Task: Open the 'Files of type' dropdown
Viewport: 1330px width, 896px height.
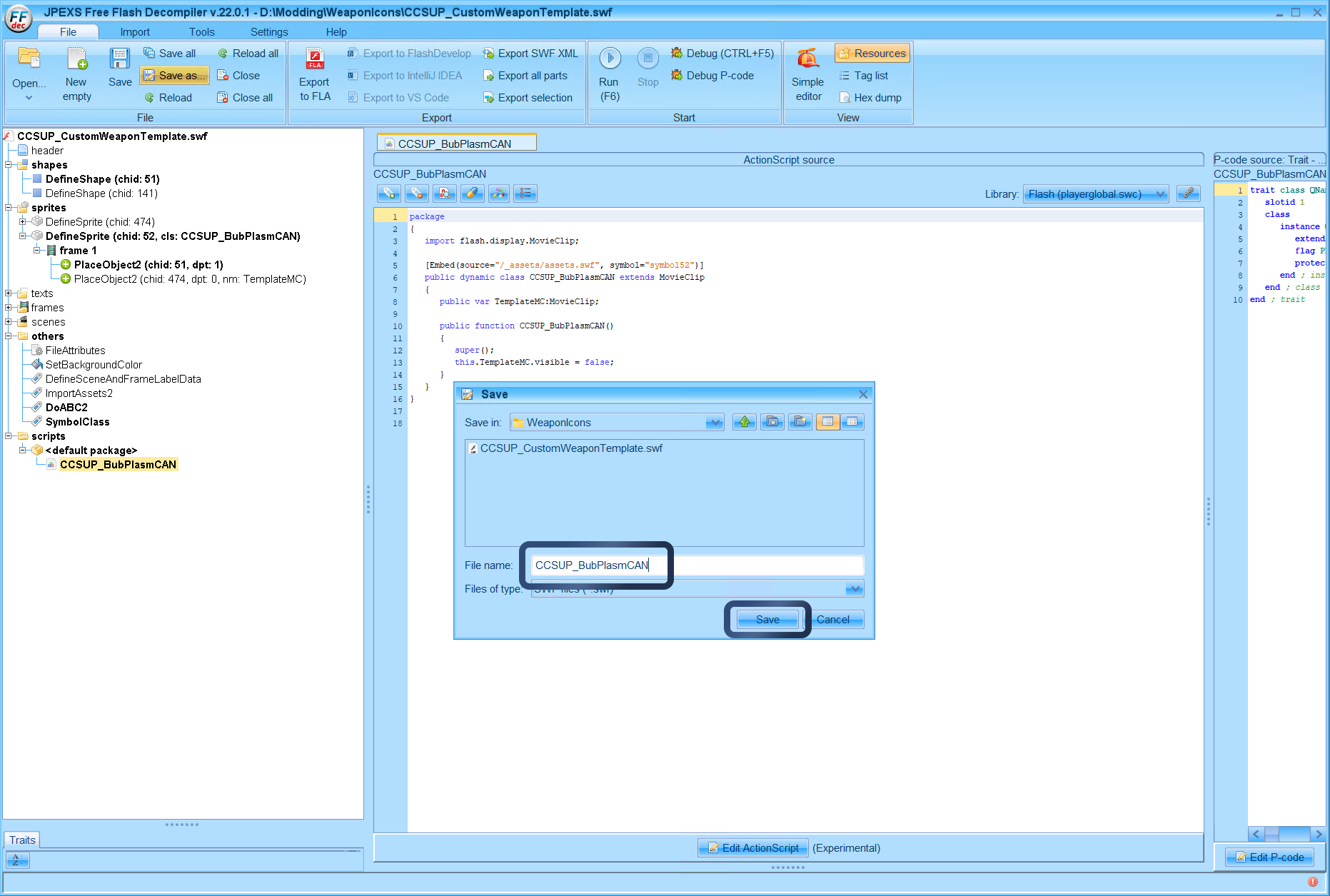Action: (853, 588)
